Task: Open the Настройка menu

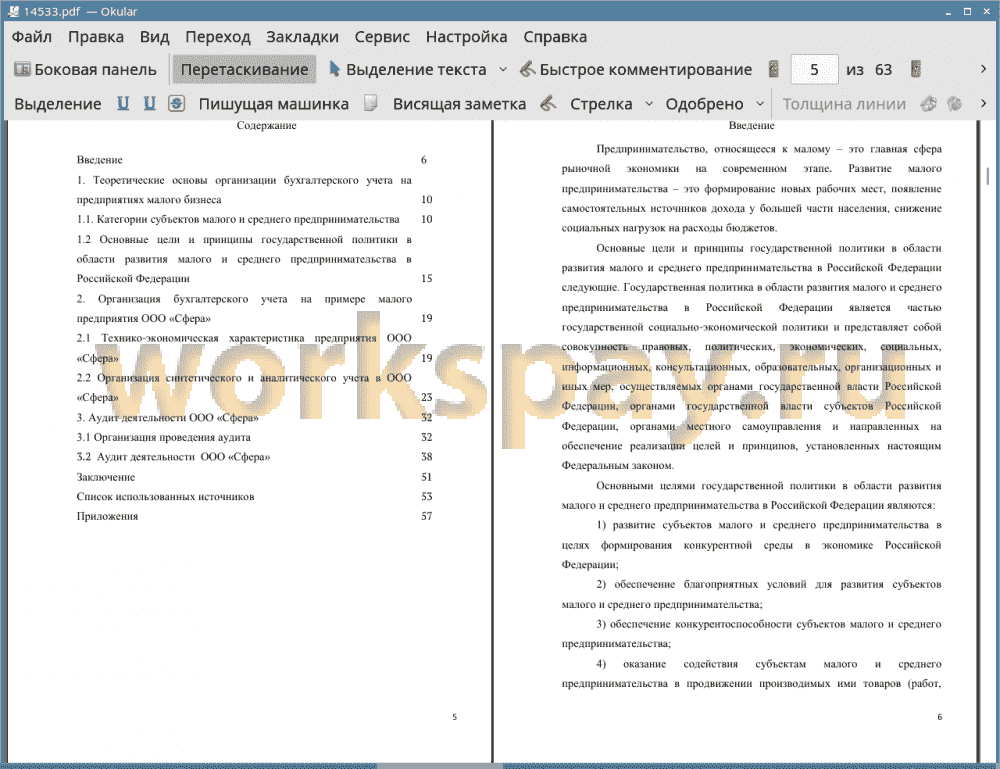Action: click(x=466, y=37)
